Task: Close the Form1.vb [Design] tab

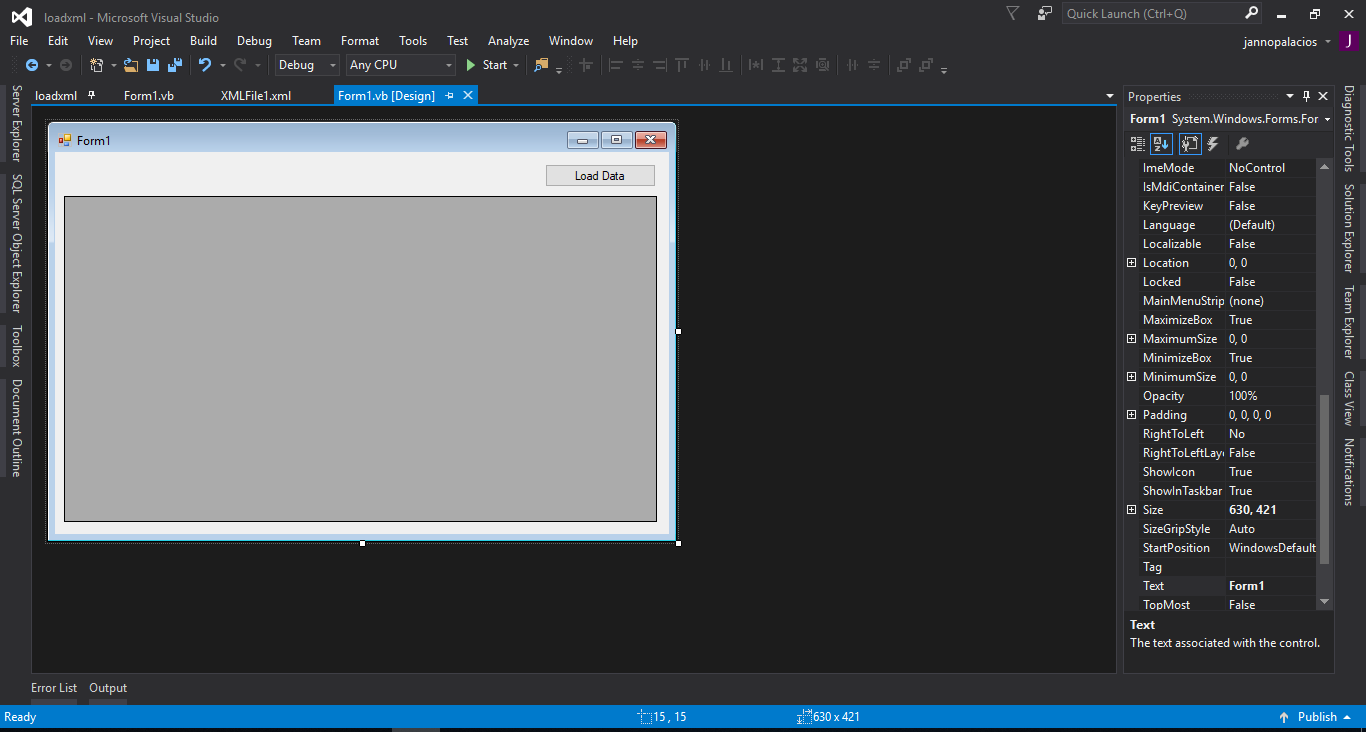Action: click(466, 95)
